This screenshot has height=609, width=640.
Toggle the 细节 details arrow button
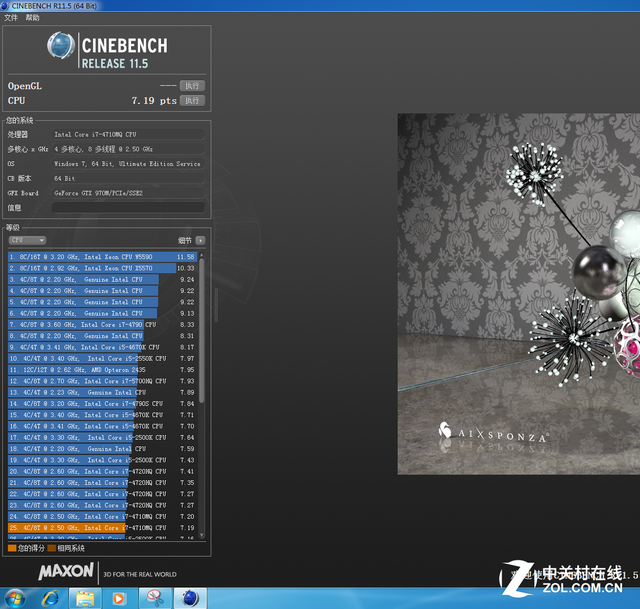click(x=201, y=240)
